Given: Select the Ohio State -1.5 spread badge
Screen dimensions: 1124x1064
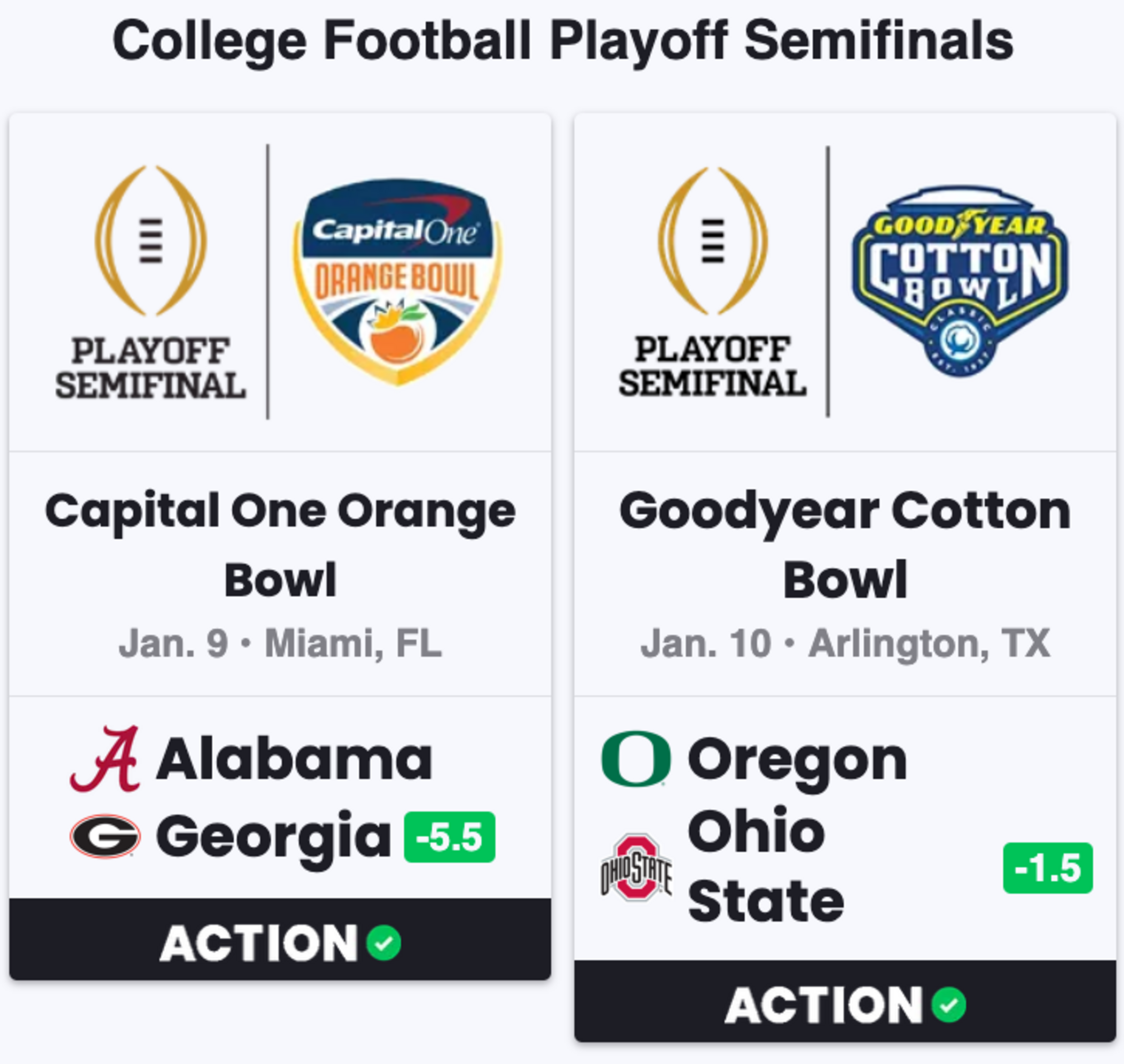Looking at the screenshot, I should point(1048,868).
